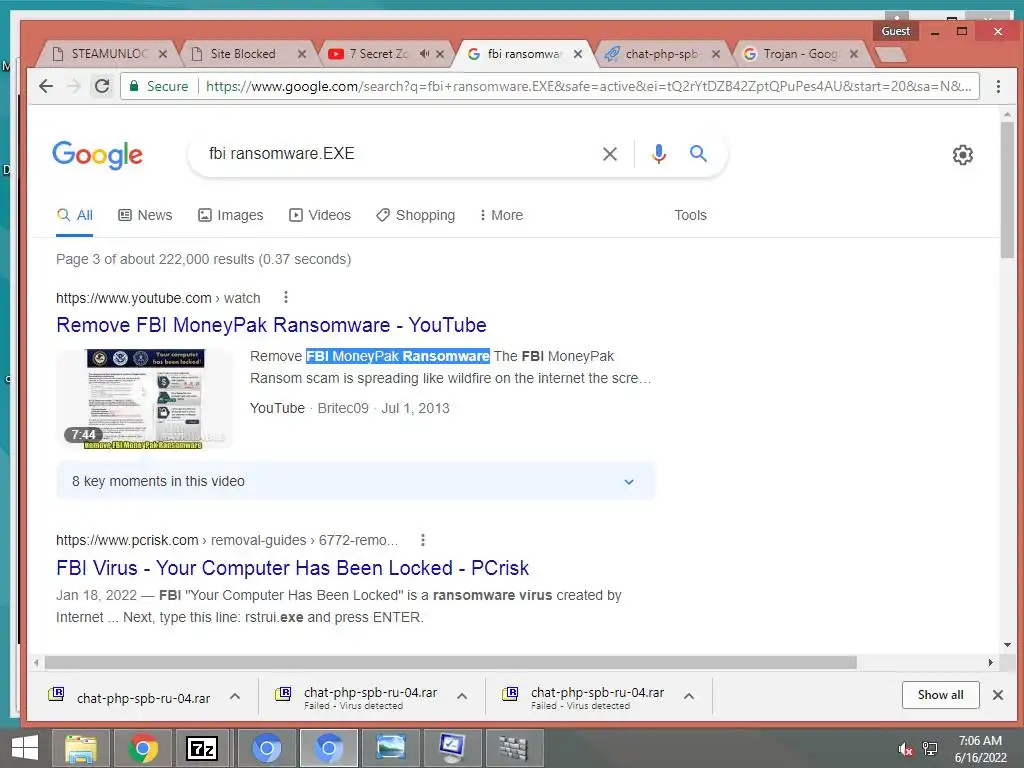Image resolution: width=1024 pixels, height=768 pixels.
Task: Open File Explorer from taskbar
Action: click(81, 748)
